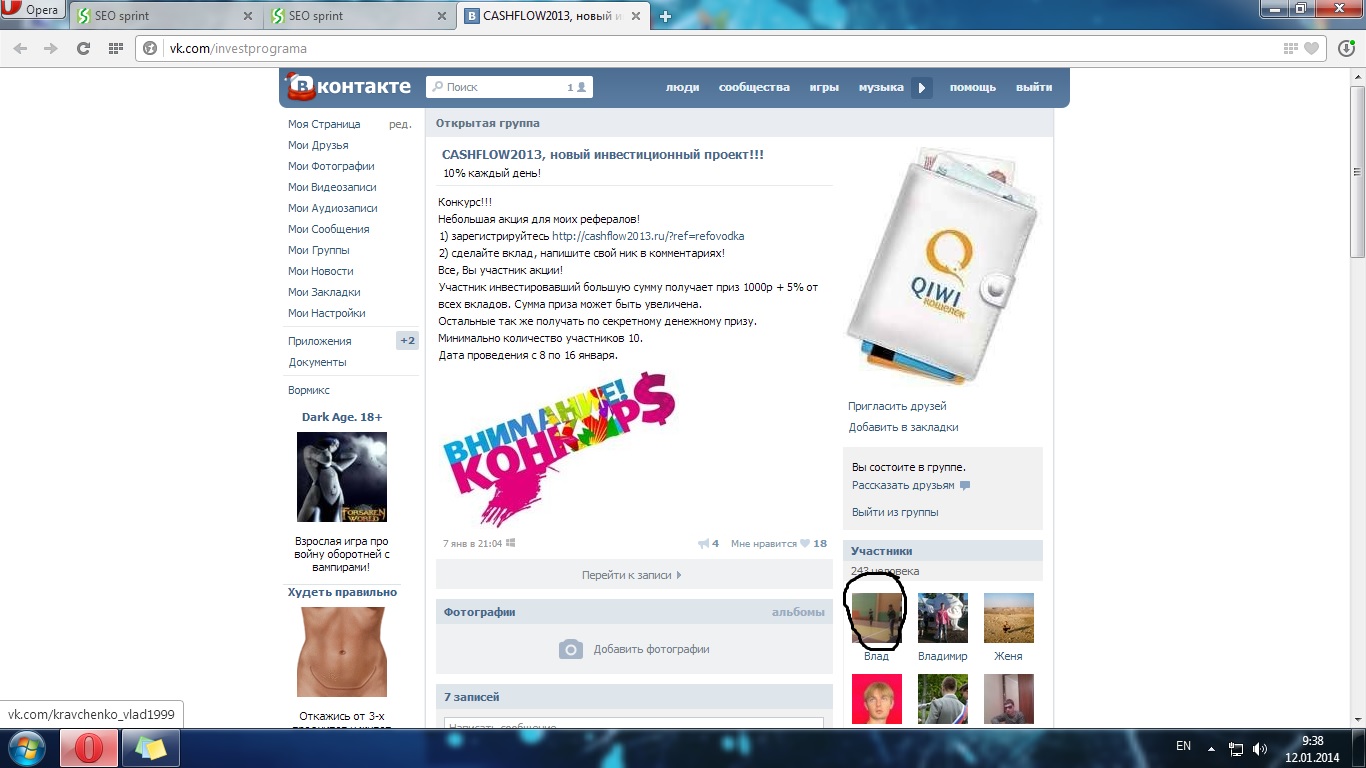This screenshot has height=768, width=1366.
Task: Click Пригласить друзей link
Action: click(x=897, y=406)
